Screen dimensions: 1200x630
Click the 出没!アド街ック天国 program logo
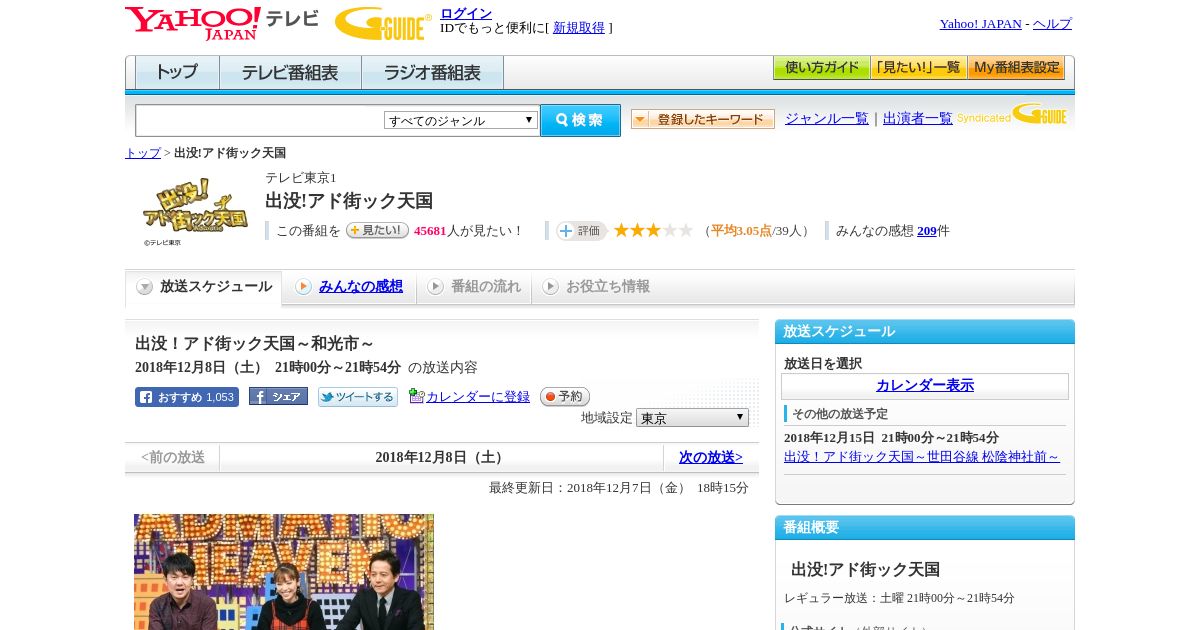pos(195,209)
